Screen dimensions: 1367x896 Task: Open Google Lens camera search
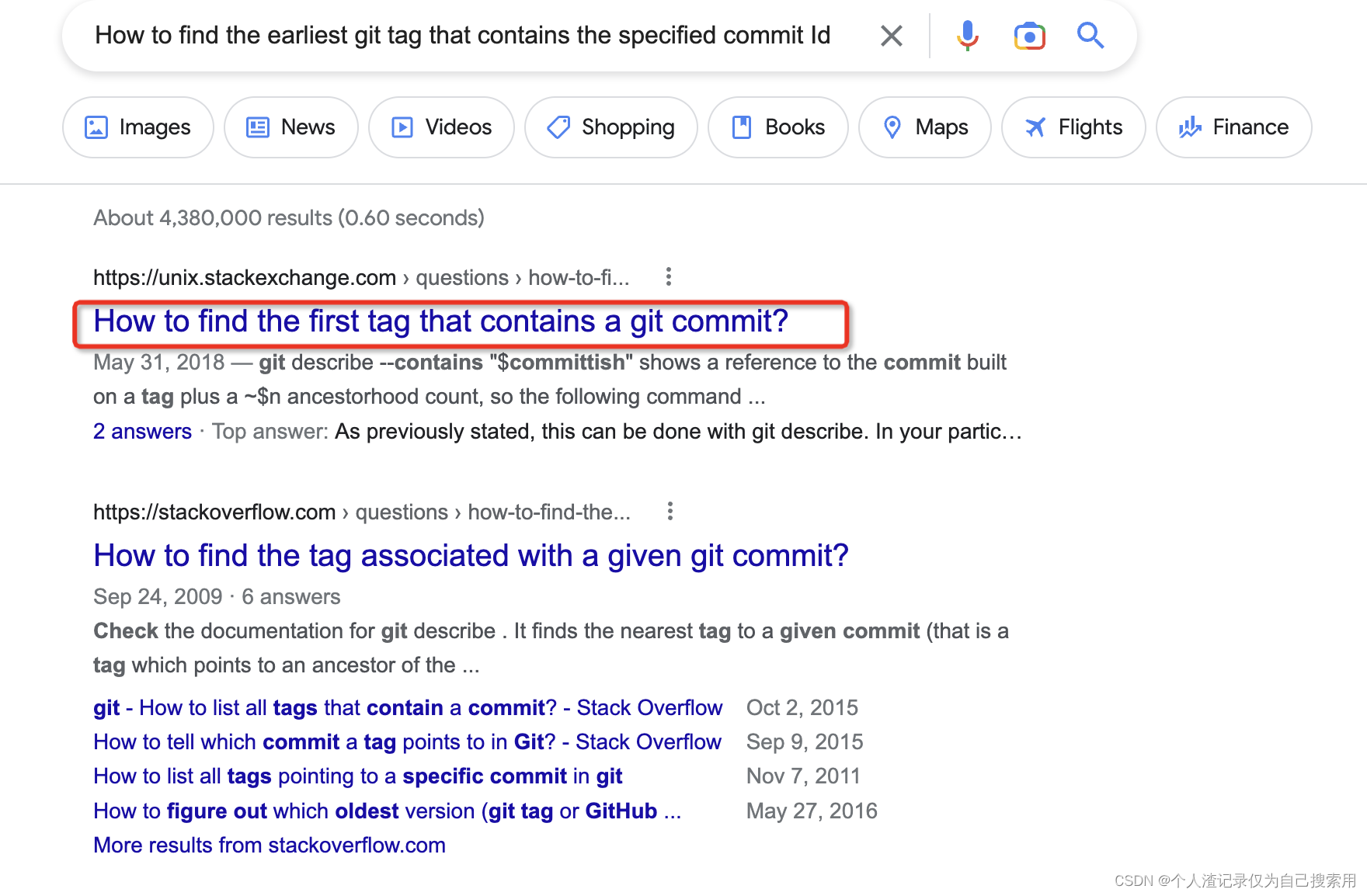click(1028, 36)
